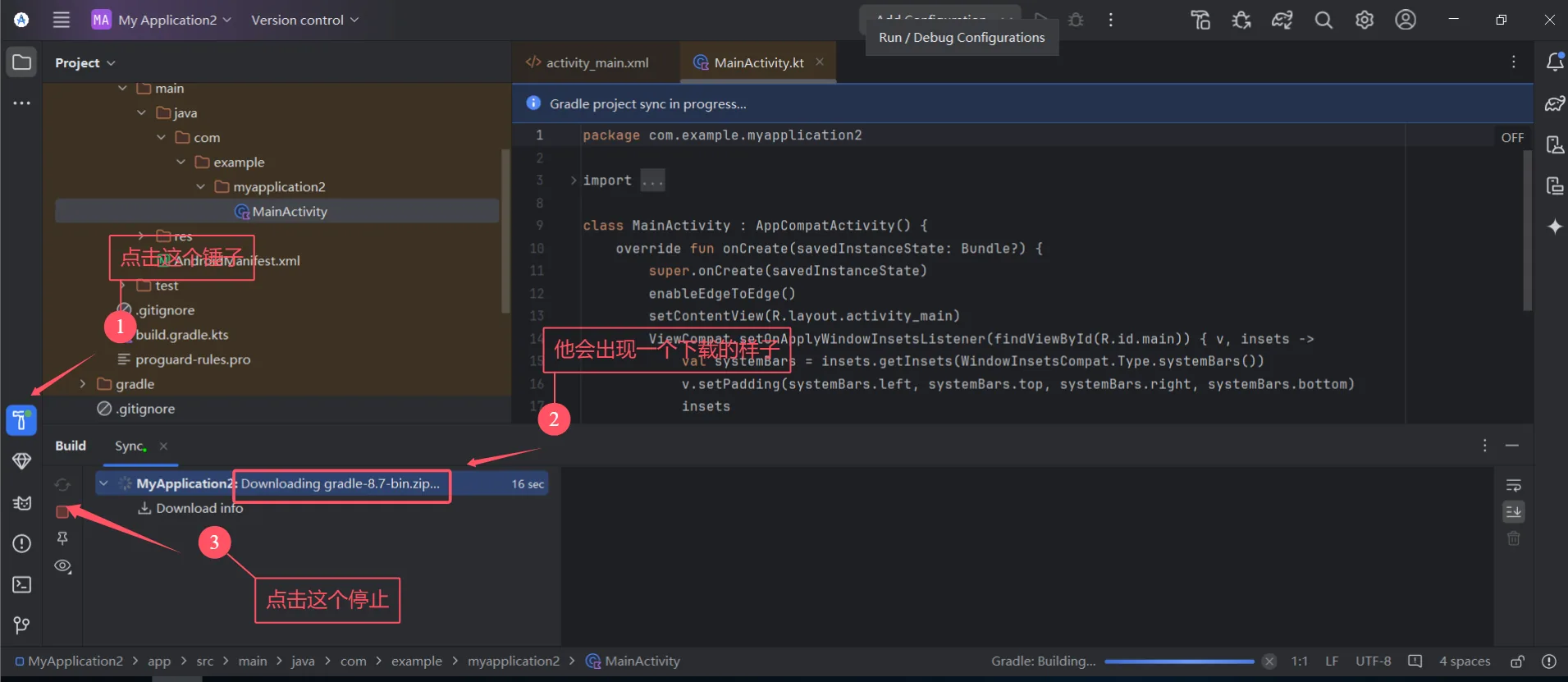The width and height of the screenshot is (1568, 682).
Task: Open the Version control menu
Action: coord(305,20)
